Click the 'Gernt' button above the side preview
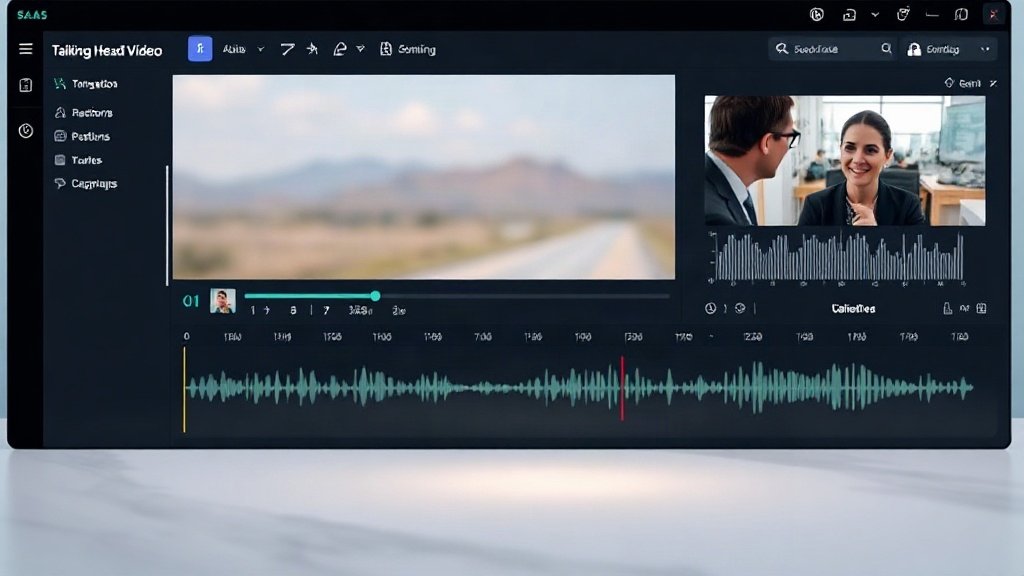The height and width of the screenshot is (576, 1024). (x=969, y=83)
